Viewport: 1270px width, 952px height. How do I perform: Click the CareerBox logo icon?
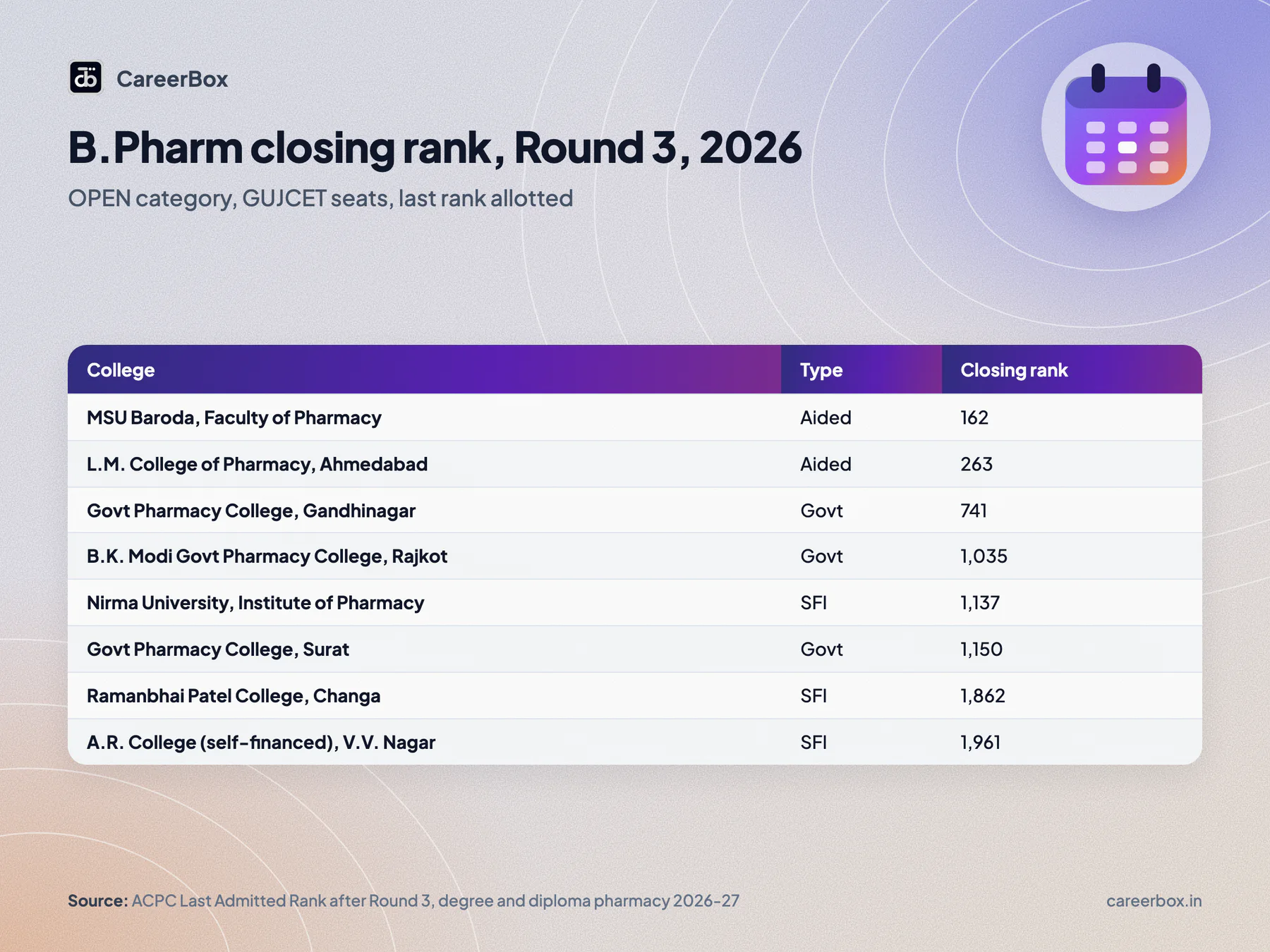pos(85,78)
